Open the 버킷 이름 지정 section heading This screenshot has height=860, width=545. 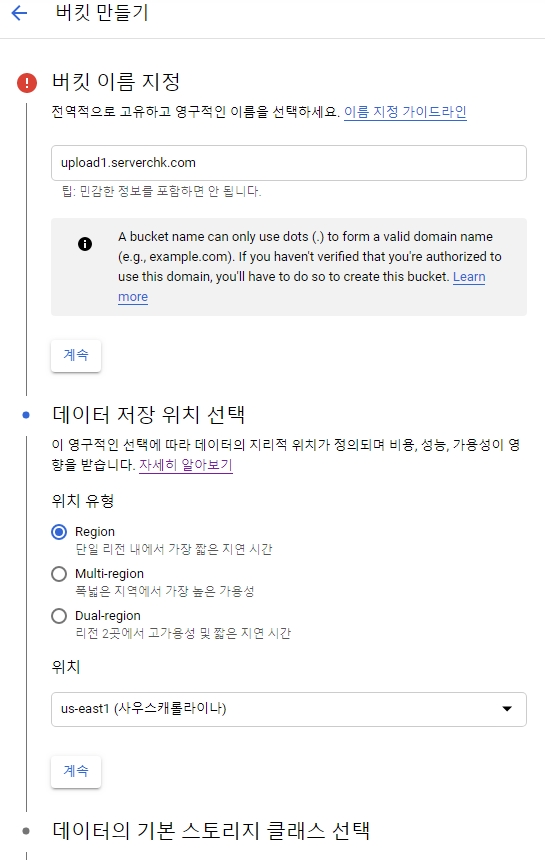pyautogui.click(x=116, y=82)
